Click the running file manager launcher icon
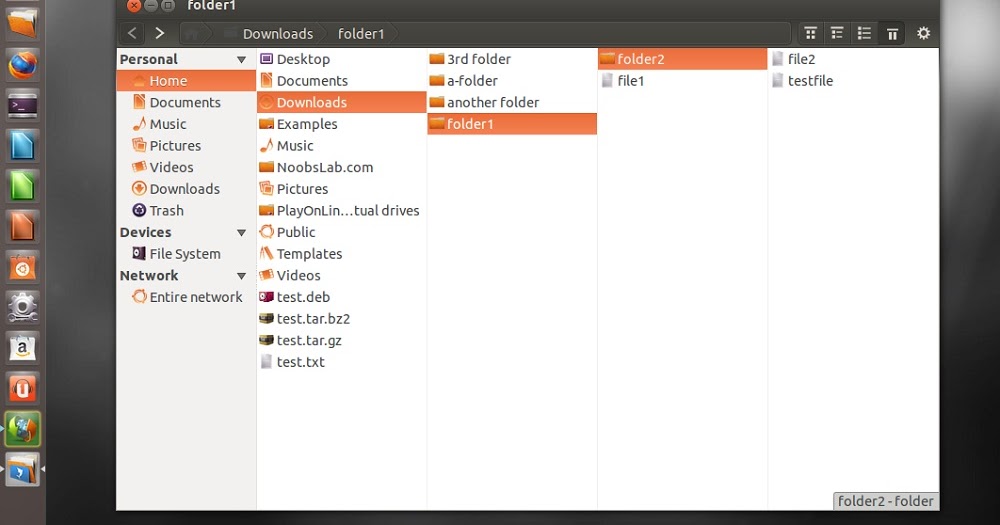The height and width of the screenshot is (525, 1000). pos(22,470)
